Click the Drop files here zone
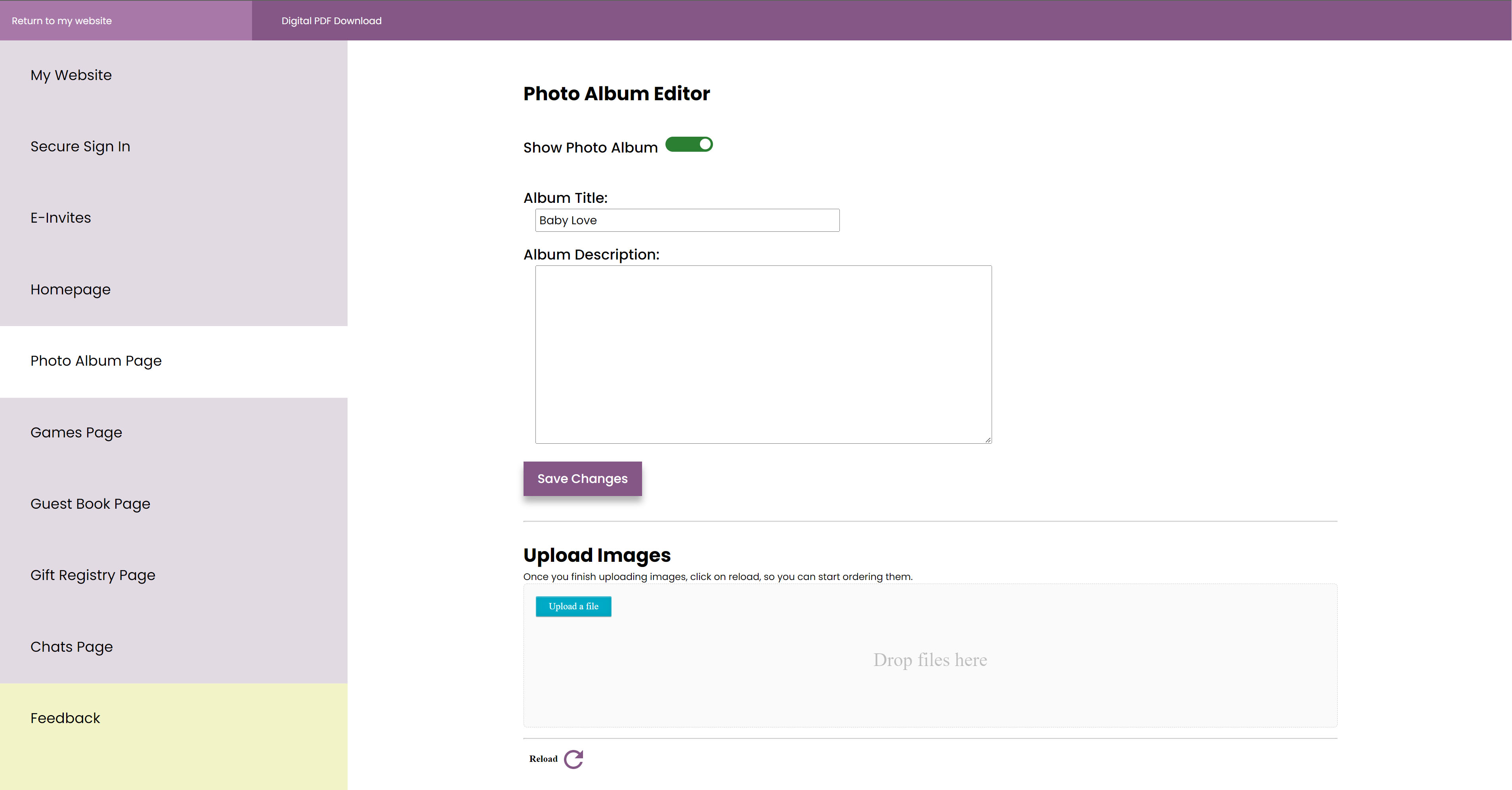 (930, 660)
